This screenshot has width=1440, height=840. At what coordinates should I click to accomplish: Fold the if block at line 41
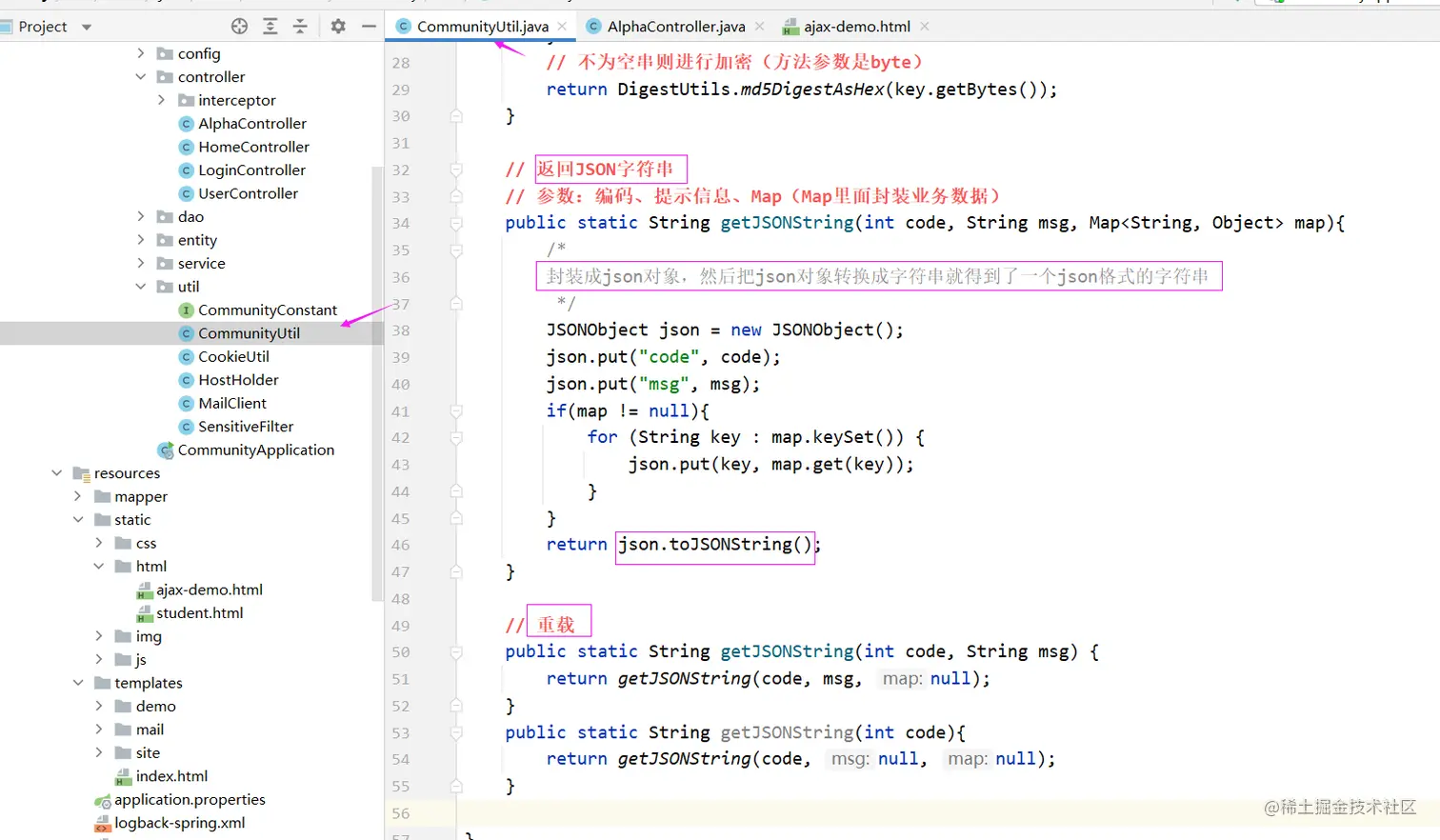coord(456,411)
